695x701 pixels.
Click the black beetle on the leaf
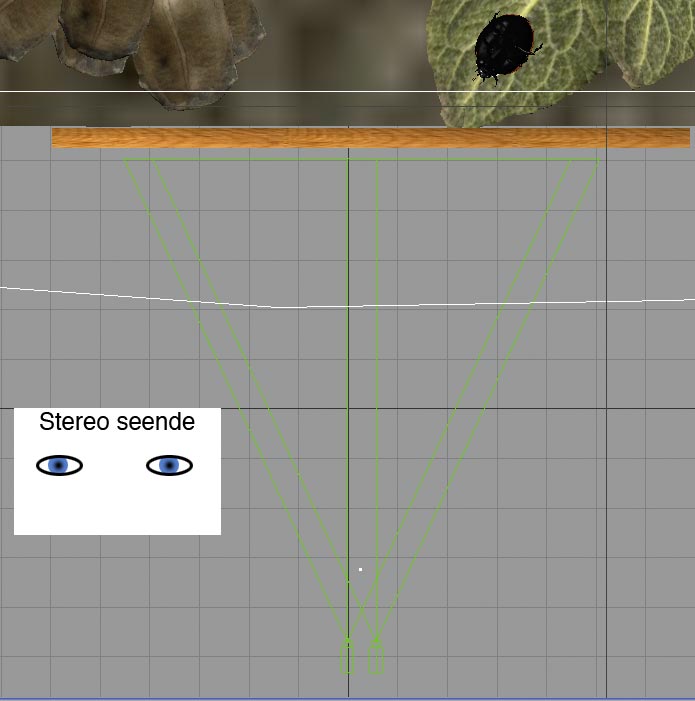503,45
